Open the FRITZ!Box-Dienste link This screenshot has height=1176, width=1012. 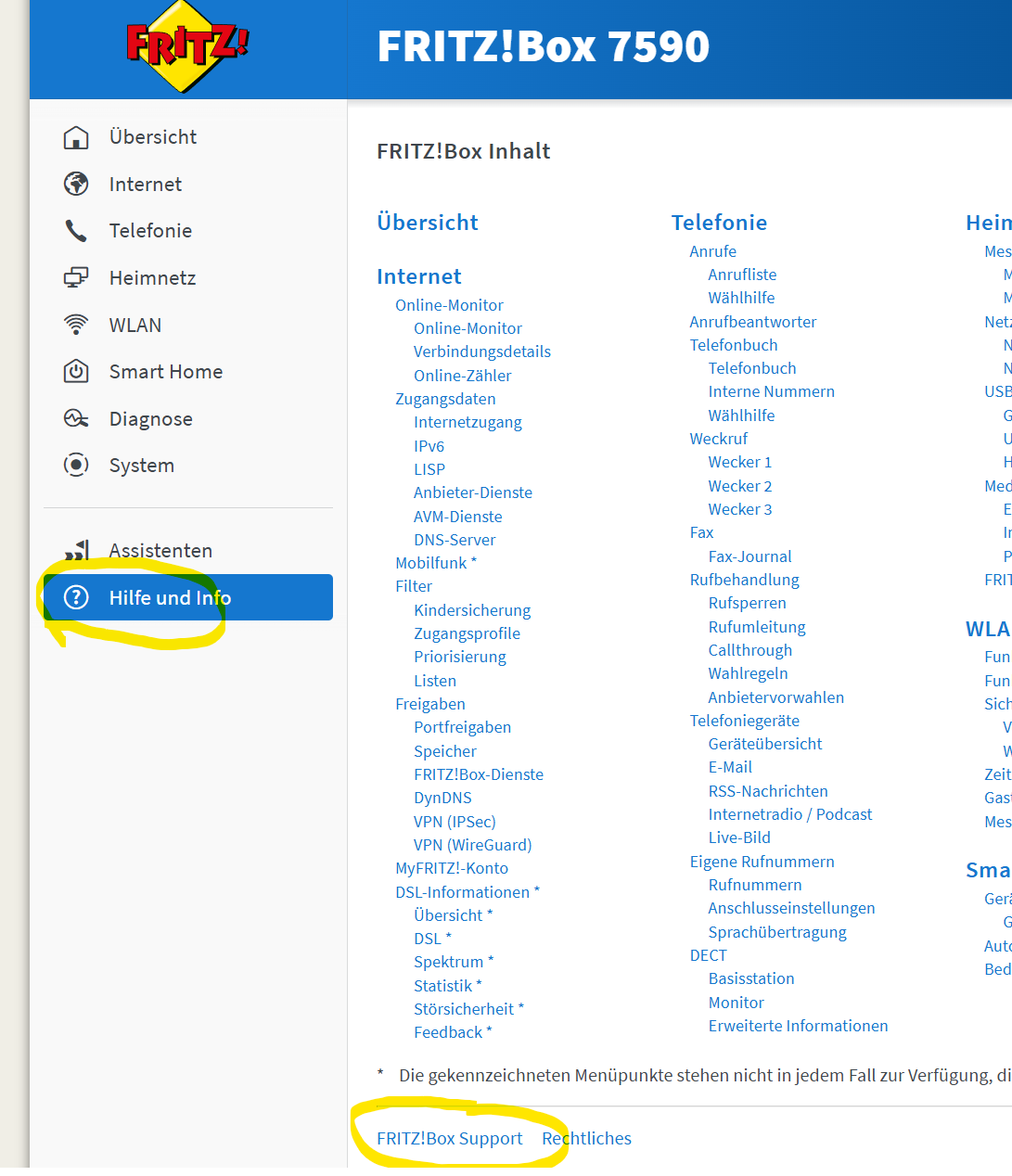479,774
